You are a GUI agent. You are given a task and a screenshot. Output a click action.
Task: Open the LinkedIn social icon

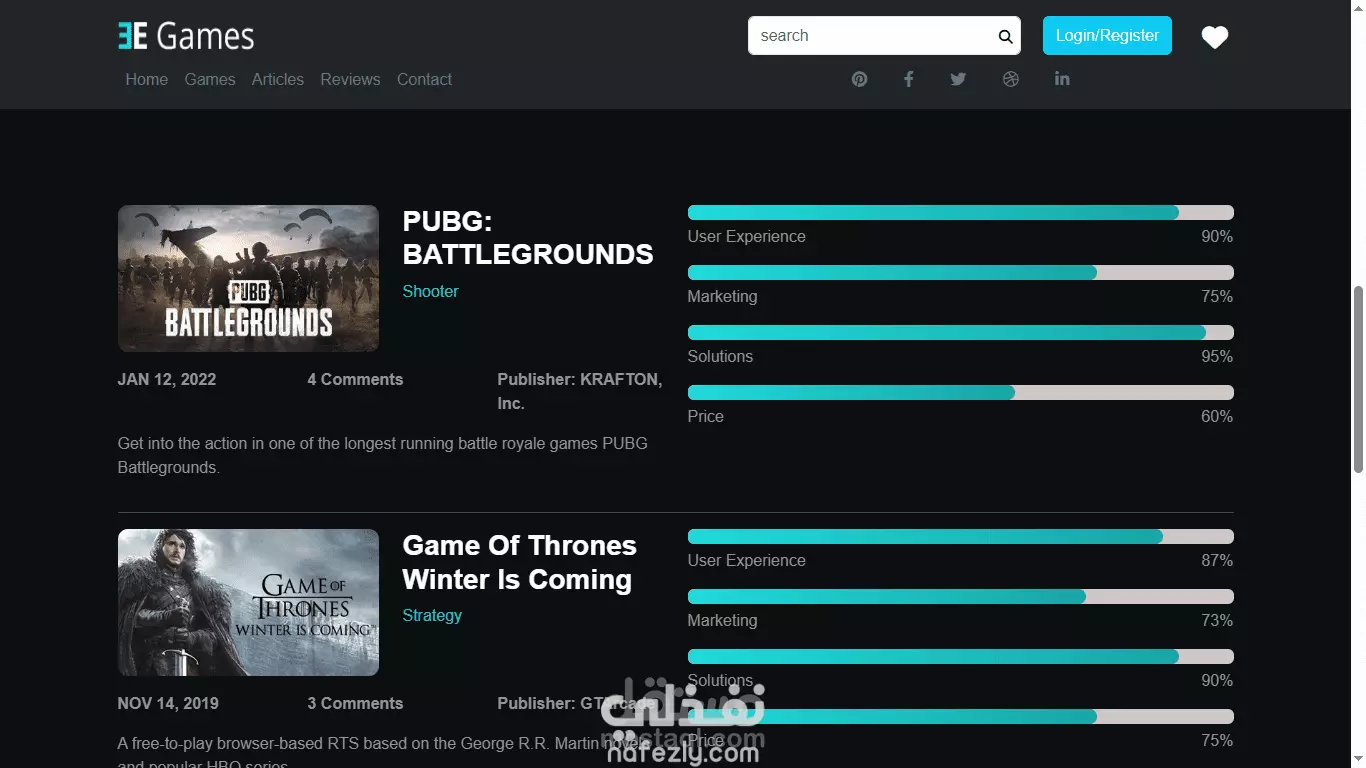coord(1062,79)
